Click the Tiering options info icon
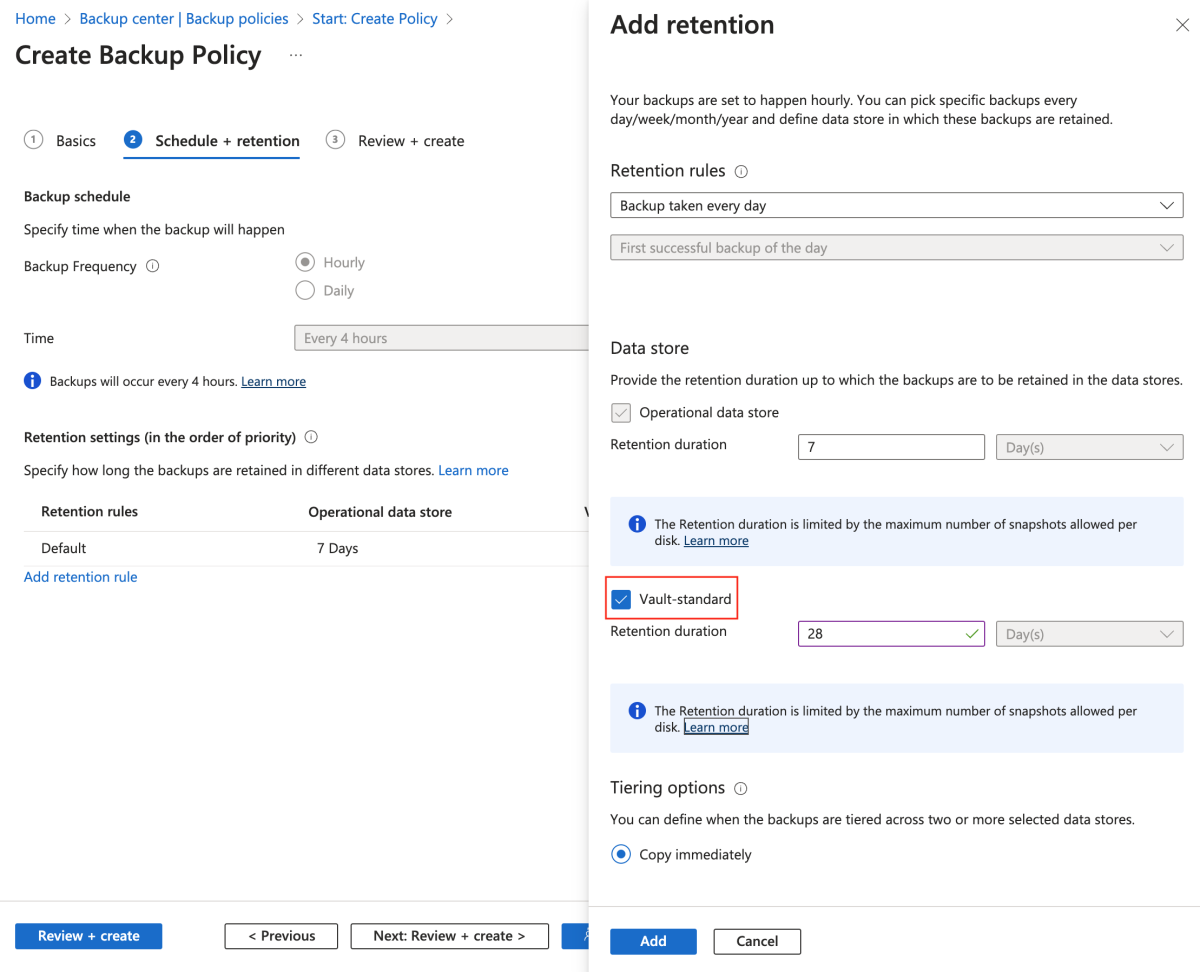Image resolution: width=1200 pixels, height=972 pixels. (740, 789)
